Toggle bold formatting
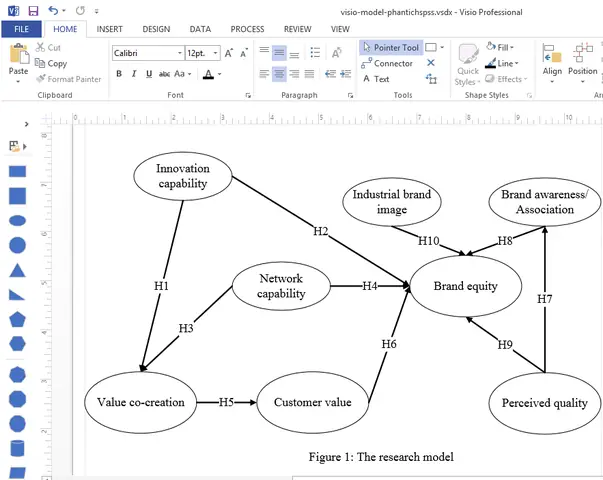The width and height of the screenshot is (603, 480). [x=119, y=74]
